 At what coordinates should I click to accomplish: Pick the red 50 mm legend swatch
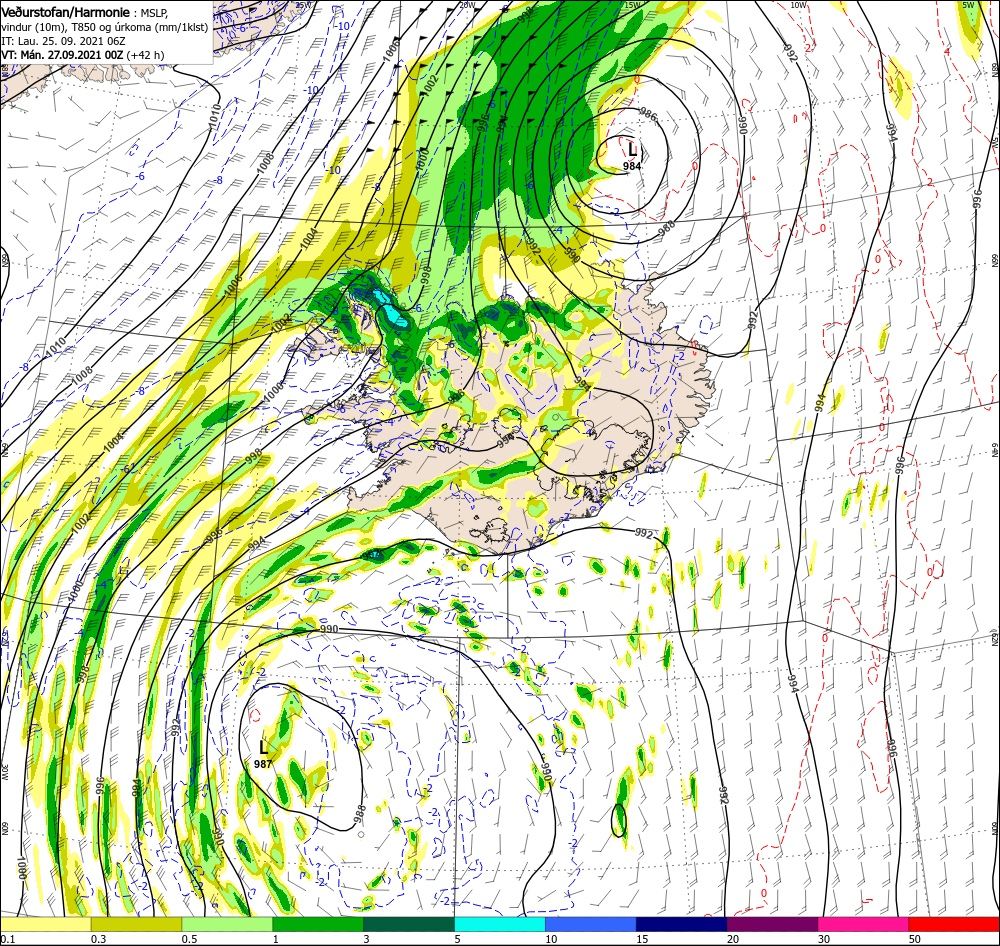(x=954, y=924)
